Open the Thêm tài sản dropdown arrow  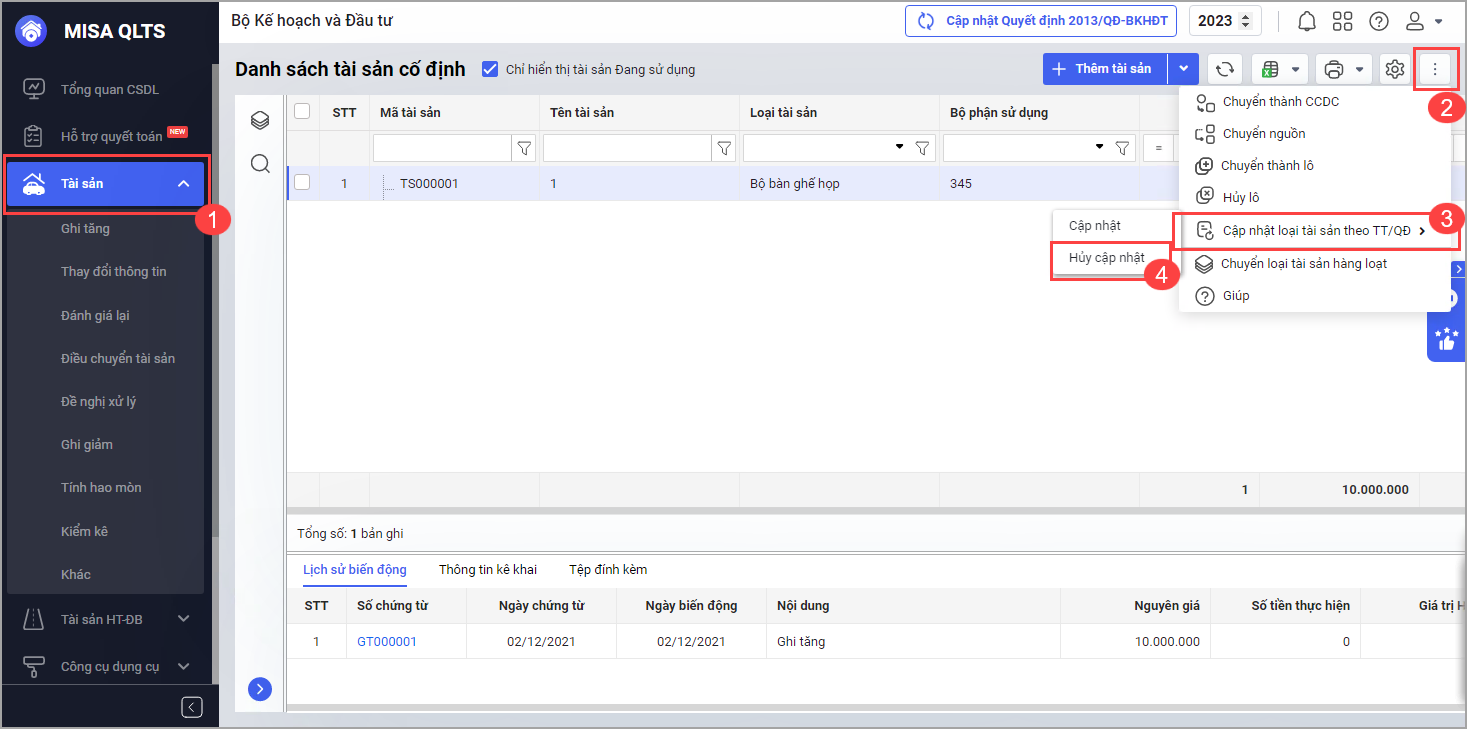click(1183, 69)
